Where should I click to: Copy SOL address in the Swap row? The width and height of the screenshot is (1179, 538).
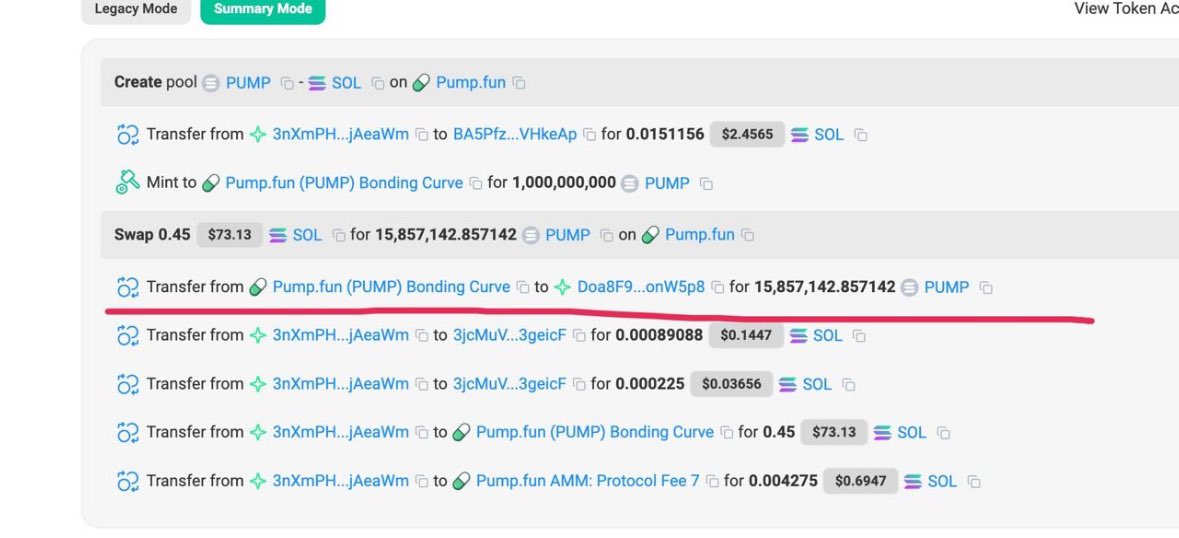pos(339,235)
